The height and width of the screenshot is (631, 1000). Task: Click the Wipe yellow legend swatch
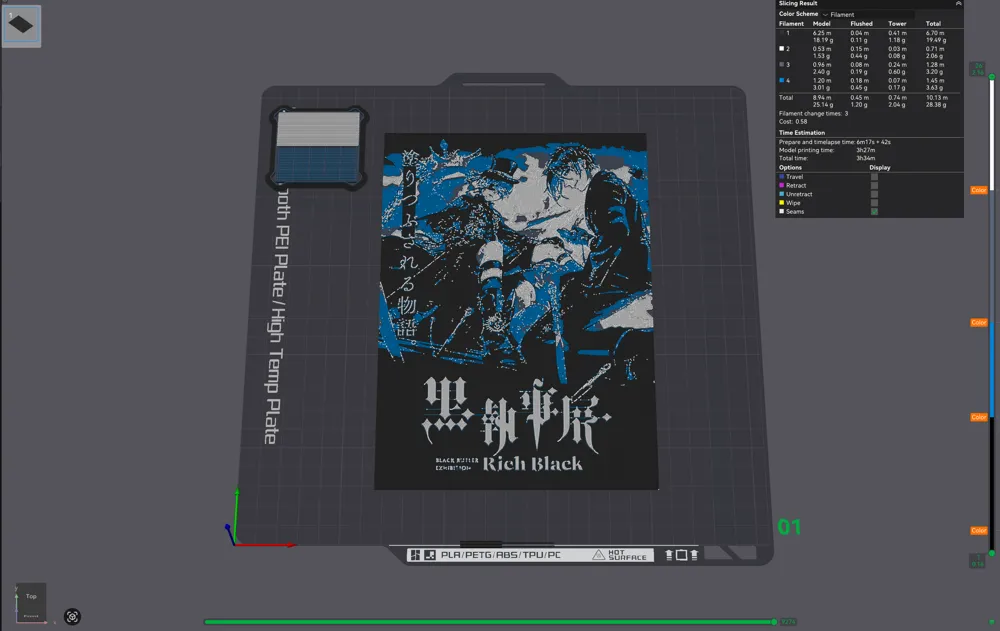(781, 203)
